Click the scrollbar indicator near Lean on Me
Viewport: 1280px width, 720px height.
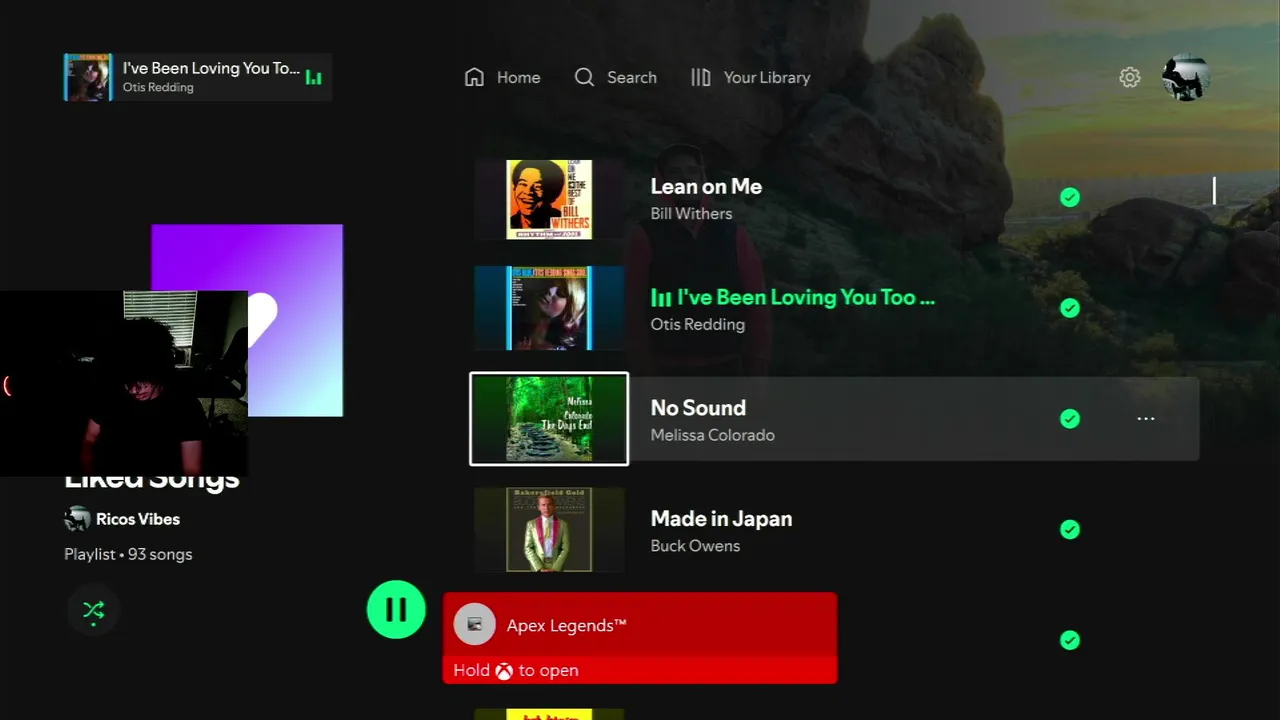(x=1214, y=191)
